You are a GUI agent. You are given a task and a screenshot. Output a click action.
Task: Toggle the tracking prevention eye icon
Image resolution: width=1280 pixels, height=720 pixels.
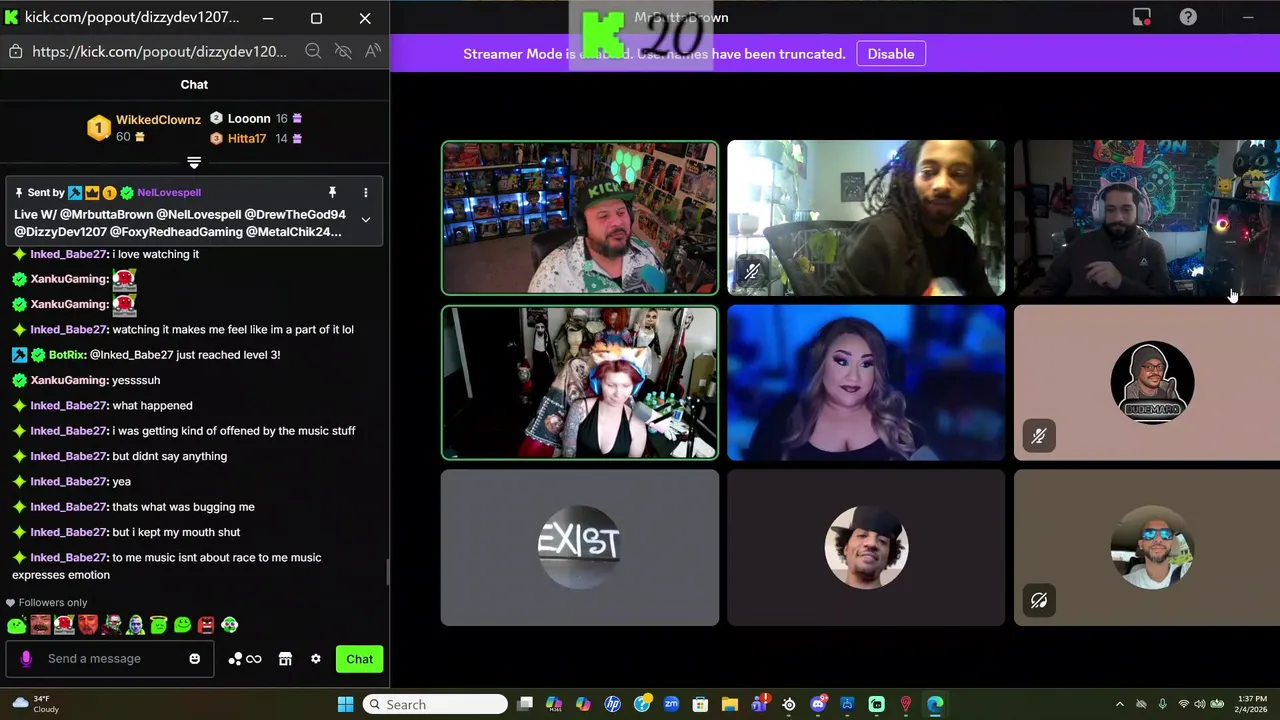point(343,51)
